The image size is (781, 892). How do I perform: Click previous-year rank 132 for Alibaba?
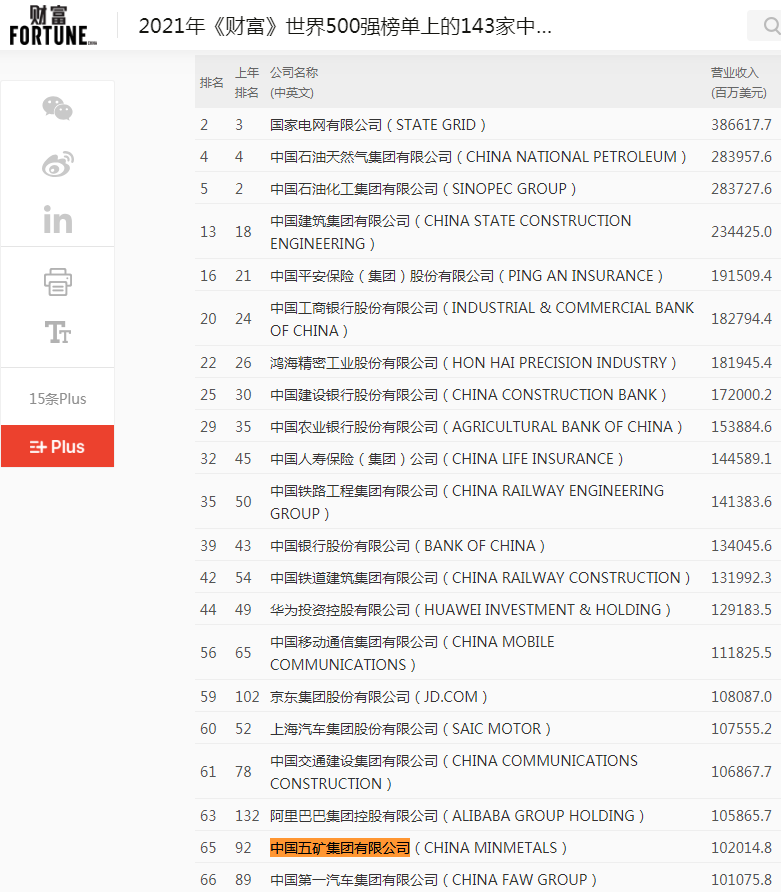(247, 815)
